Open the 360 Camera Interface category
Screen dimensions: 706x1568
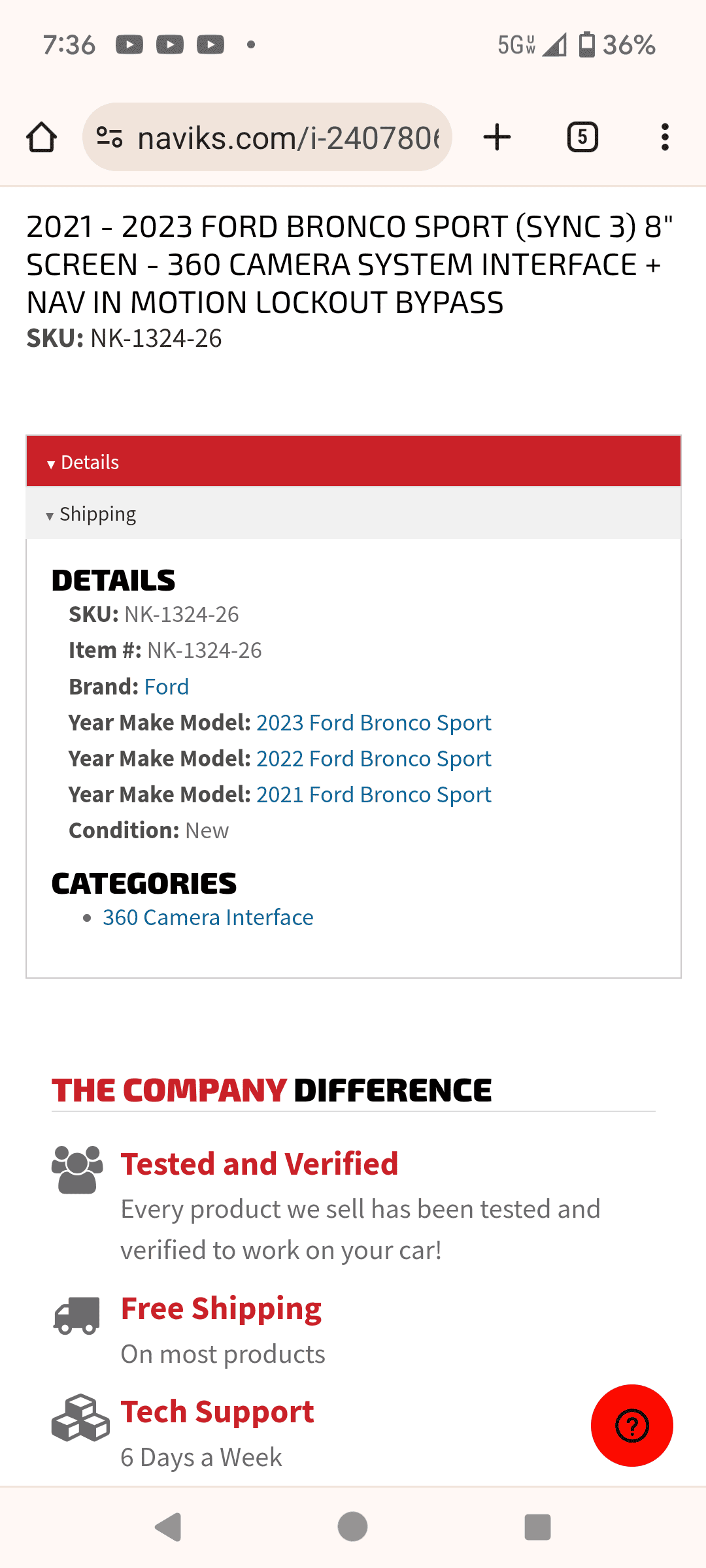point(208,917)
